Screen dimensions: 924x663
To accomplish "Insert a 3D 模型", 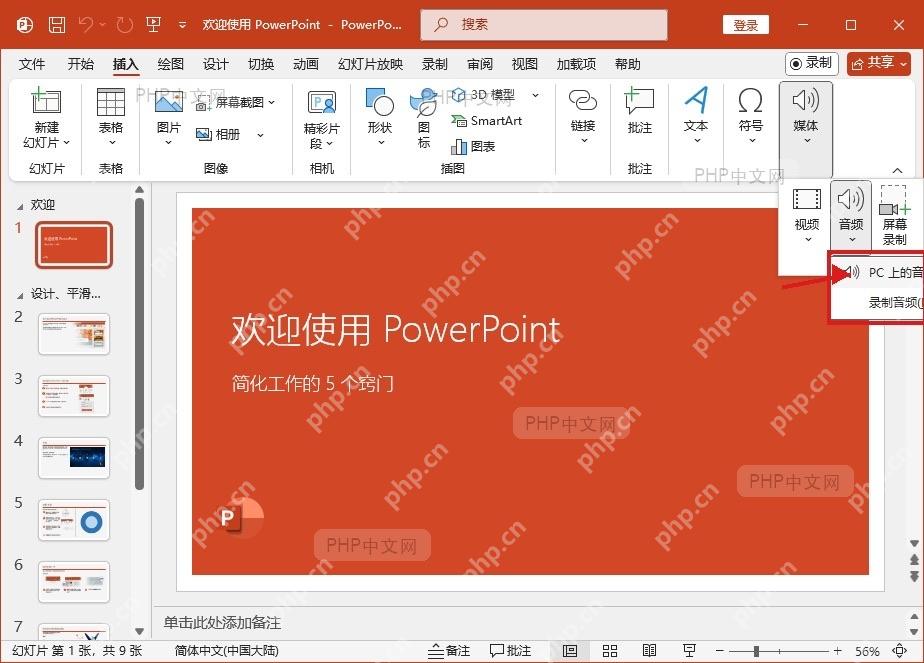I will pos(483,95).
